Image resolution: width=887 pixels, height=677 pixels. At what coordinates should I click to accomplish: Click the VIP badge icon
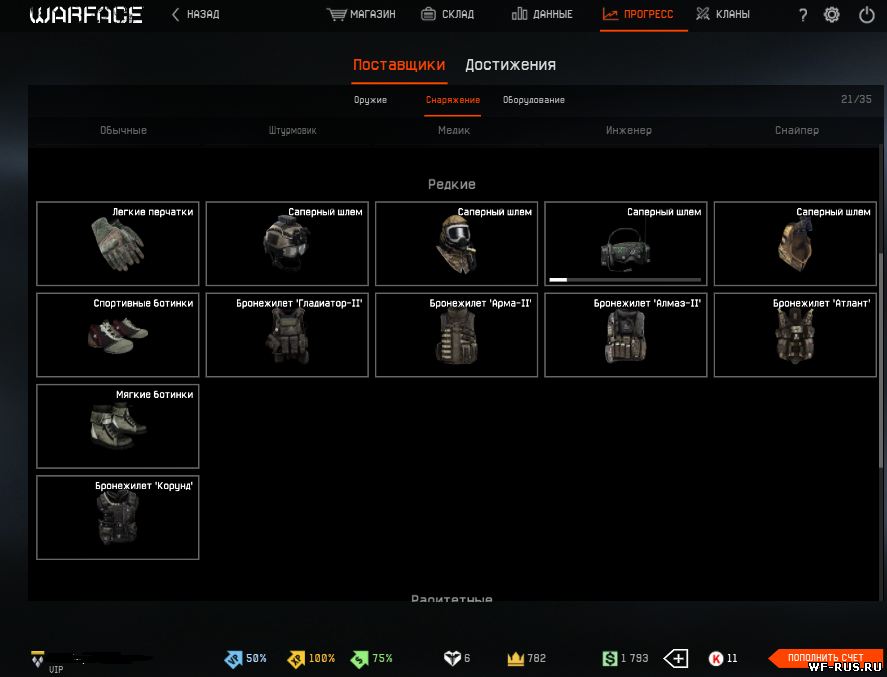(37, 658)
